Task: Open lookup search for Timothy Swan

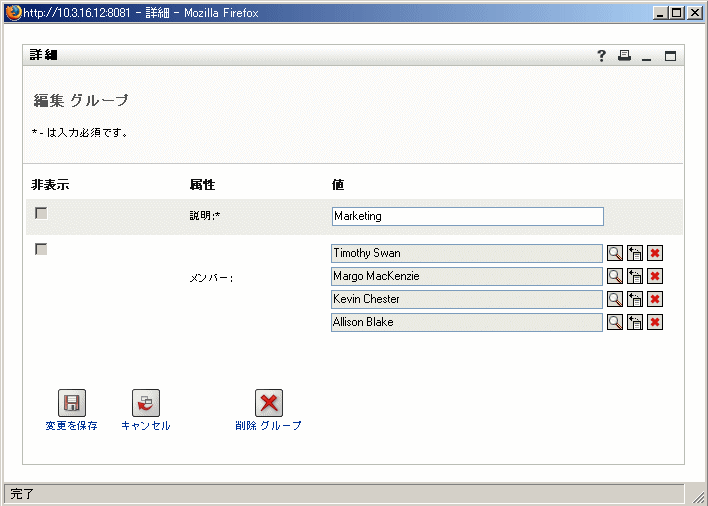Action: pyautogui.click(x=615, y=253)
